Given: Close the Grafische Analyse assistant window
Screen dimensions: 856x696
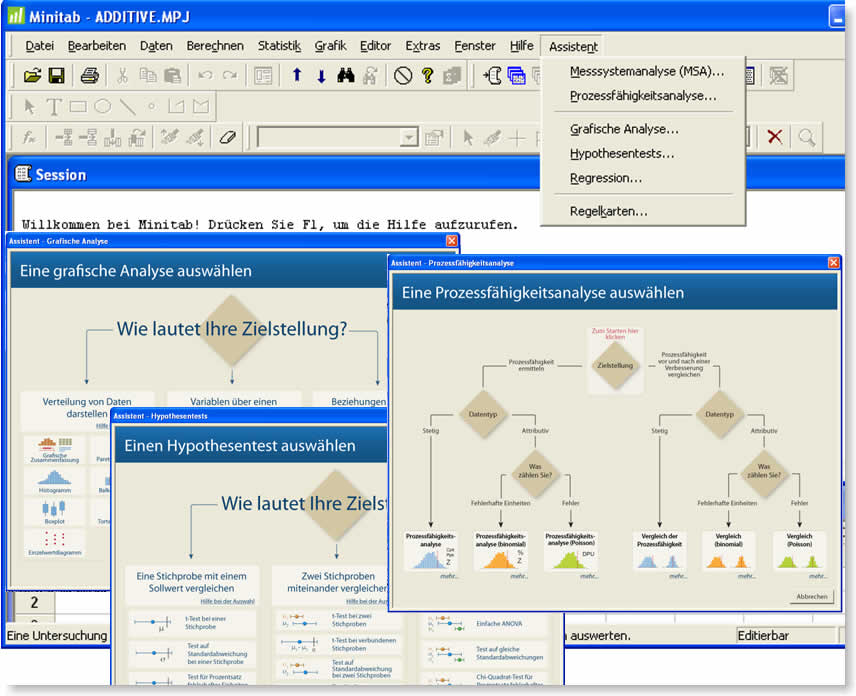Looking at the screenshot, I should (x=451, y=241).
